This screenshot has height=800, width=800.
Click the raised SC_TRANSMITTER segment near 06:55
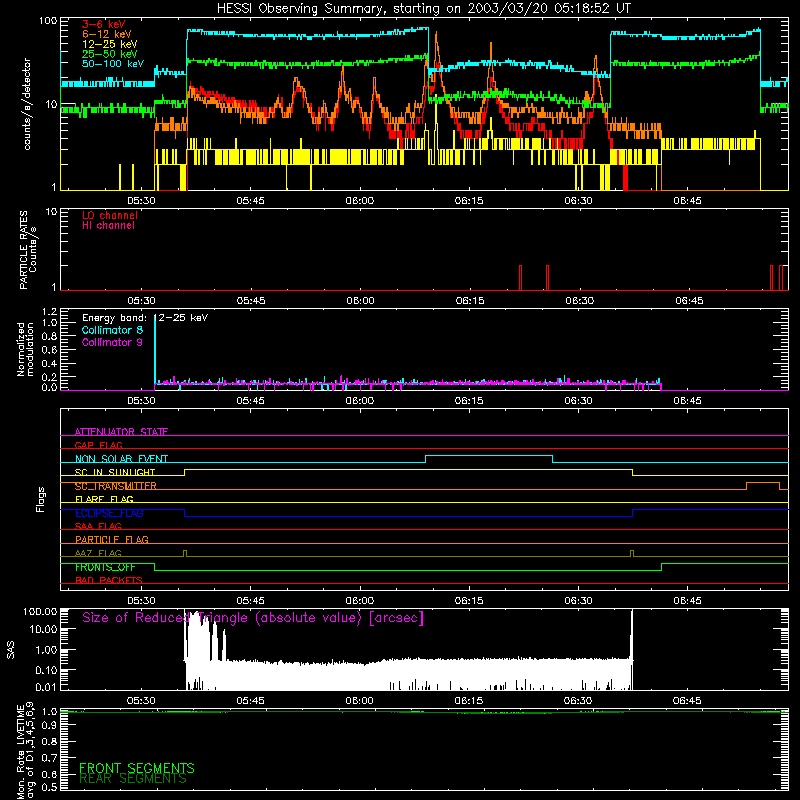point(763,483)
